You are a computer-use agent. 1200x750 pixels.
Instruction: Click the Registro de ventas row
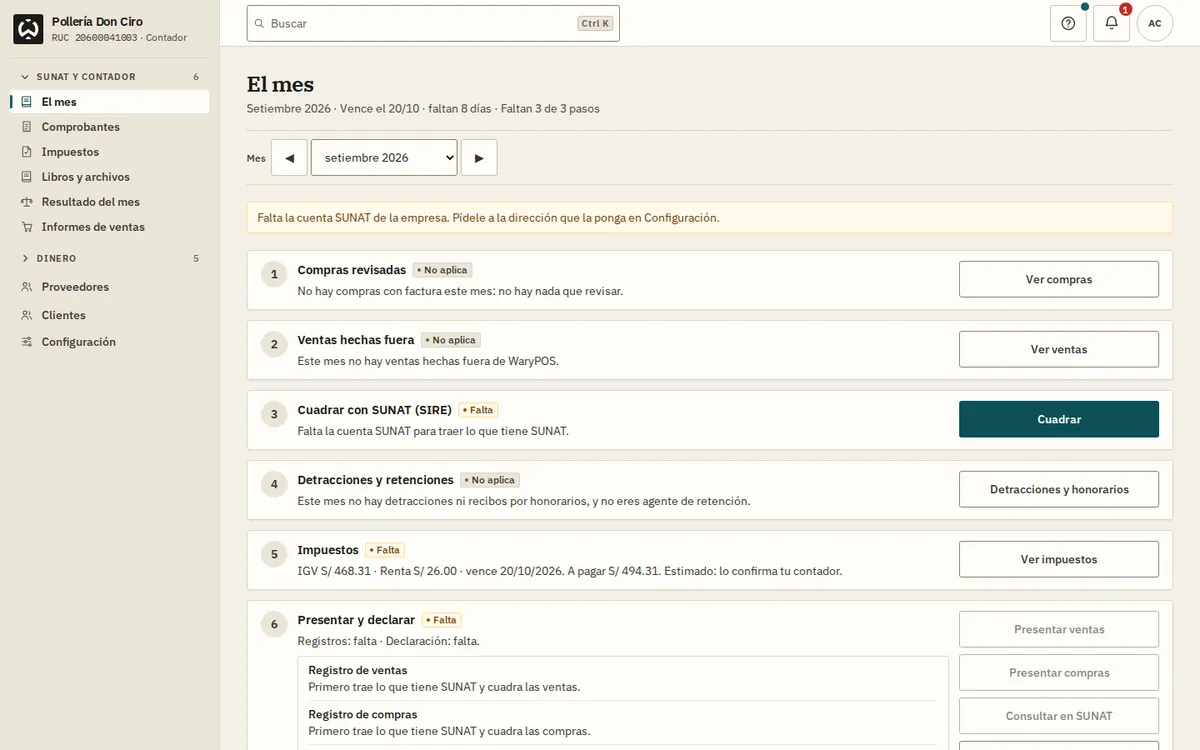pos(623,679)
